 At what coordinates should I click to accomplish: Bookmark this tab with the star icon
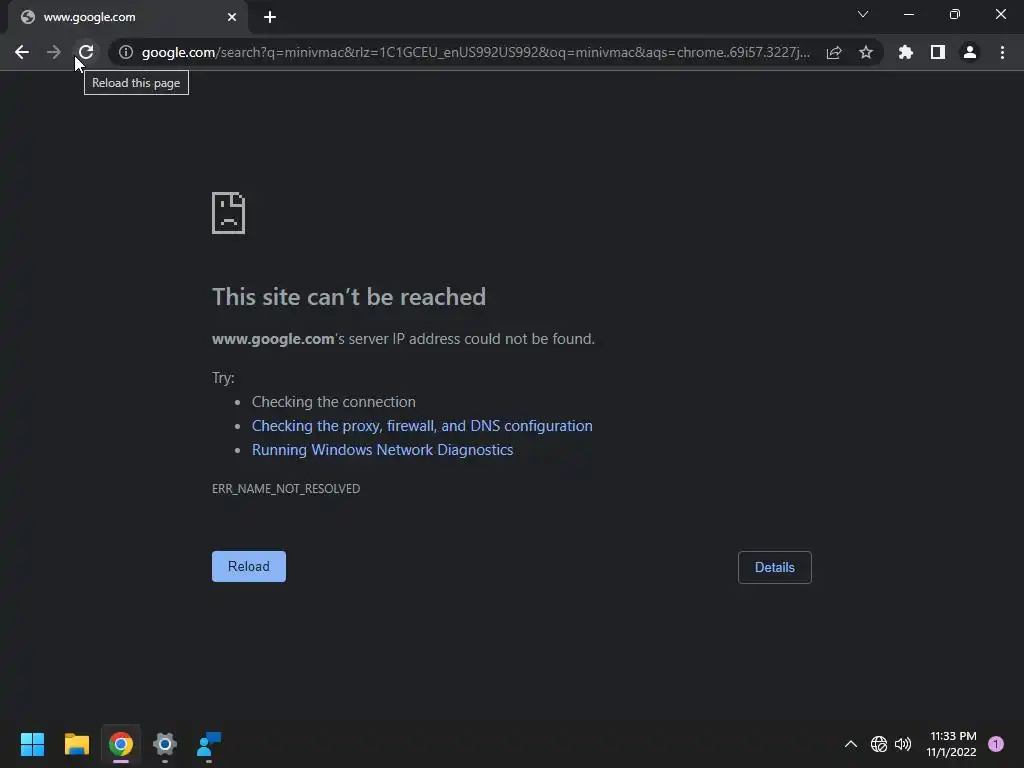point(866,52)
